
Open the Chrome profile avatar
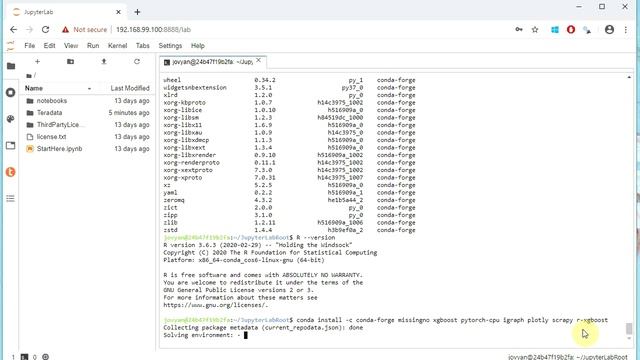(609, 29)
